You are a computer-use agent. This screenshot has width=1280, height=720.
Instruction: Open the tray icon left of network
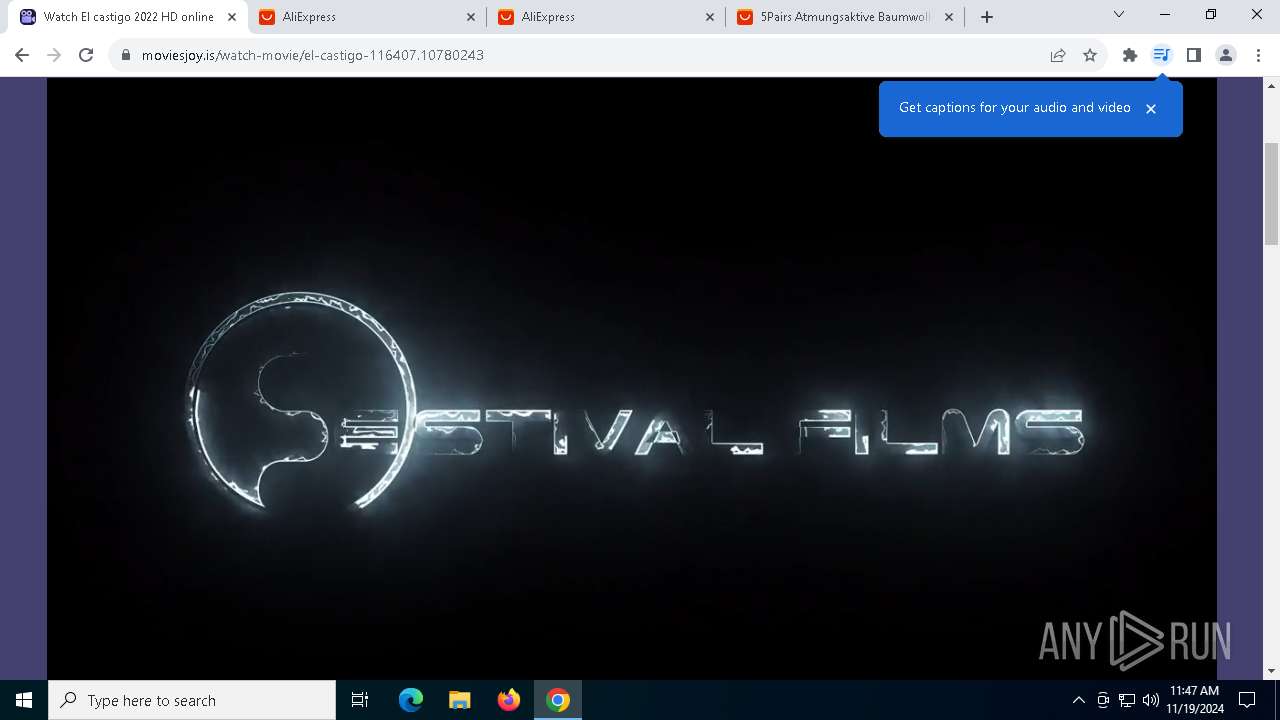[x=1103, y=700]
